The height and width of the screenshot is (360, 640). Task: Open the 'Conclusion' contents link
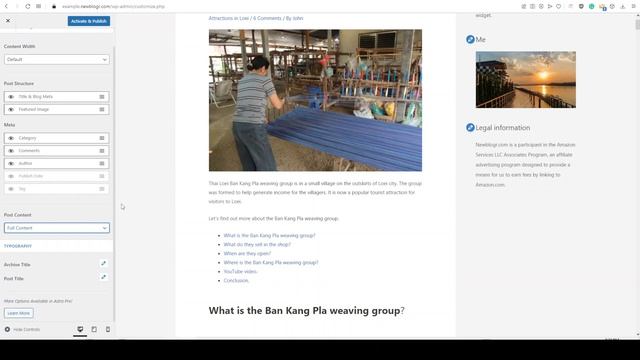coord(236,280)
